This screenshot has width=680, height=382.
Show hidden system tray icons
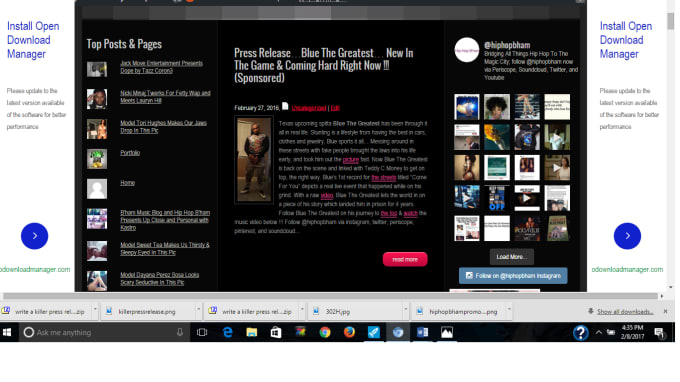click(598, 333)
